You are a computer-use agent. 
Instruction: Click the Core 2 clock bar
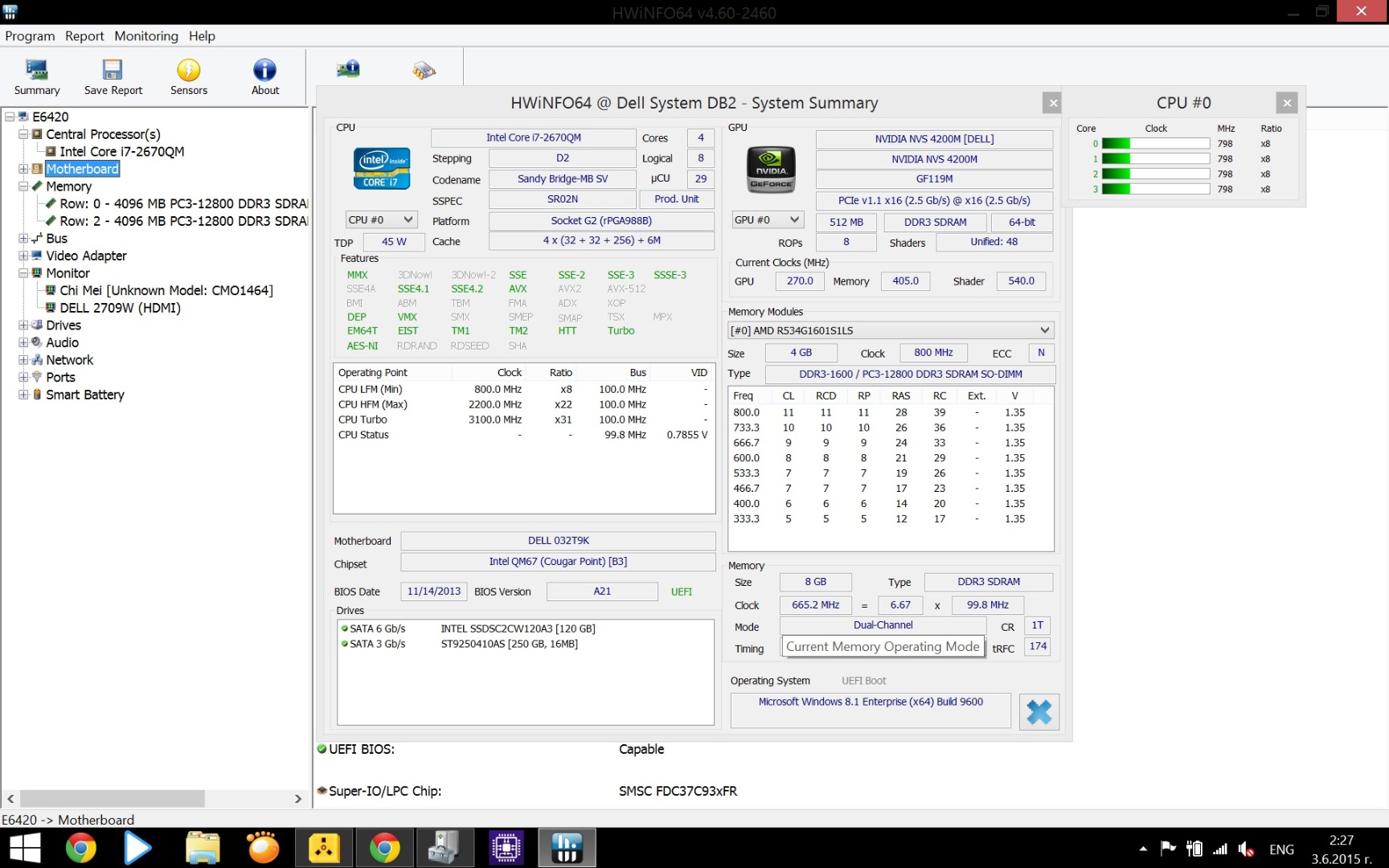1156,174
